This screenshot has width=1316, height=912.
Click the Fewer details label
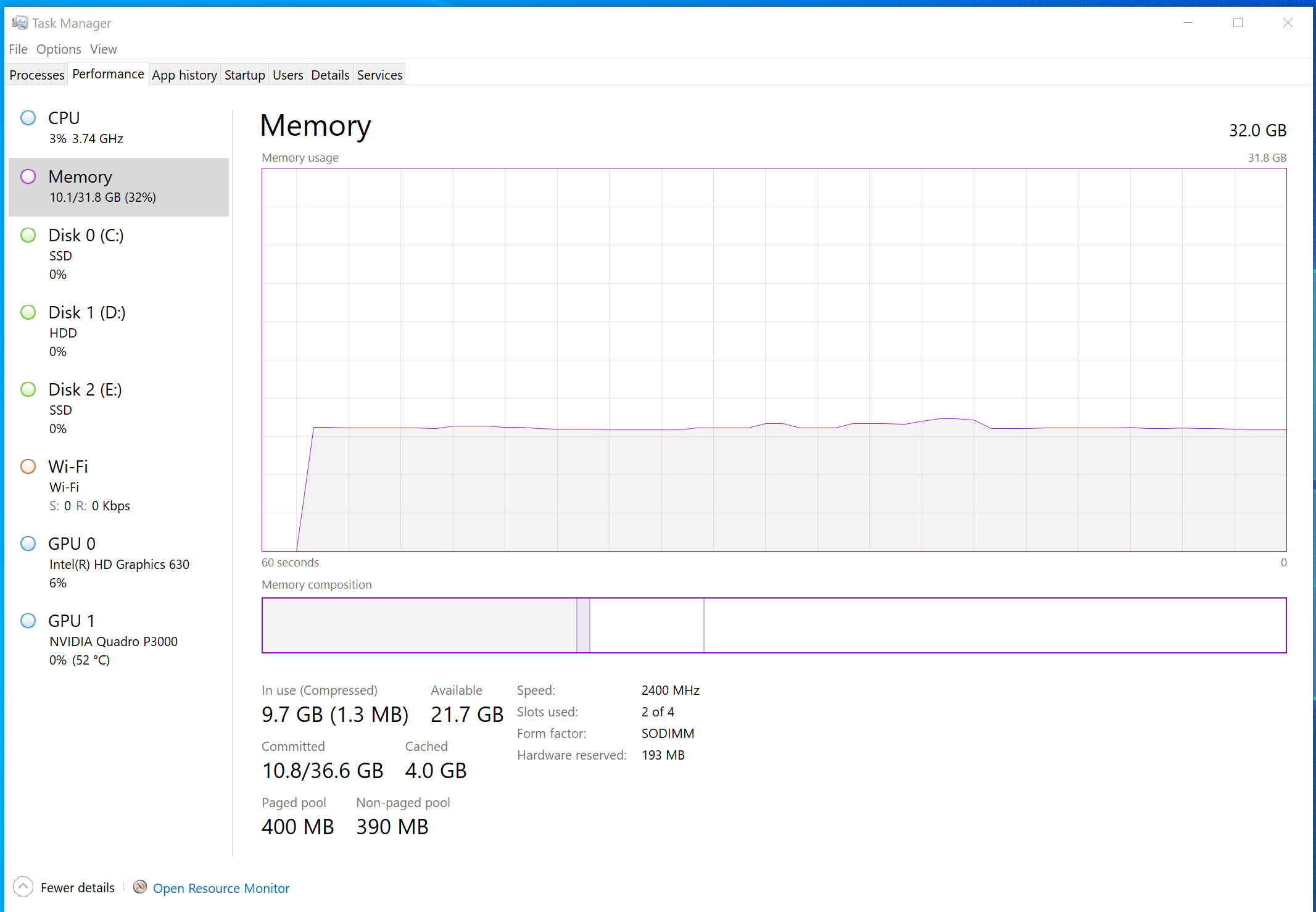point(78,887)
